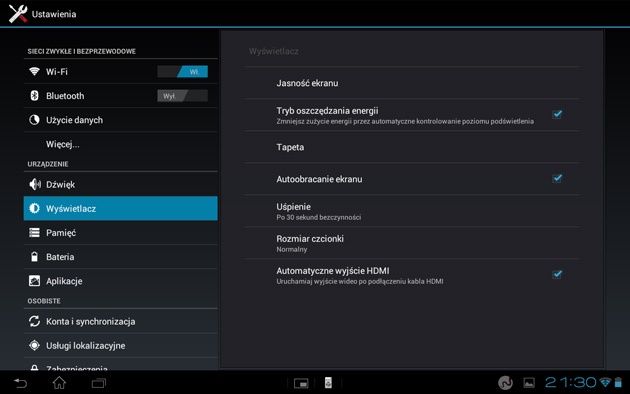630x394 pixels.
Task: Tap the Użycie danych pie icon
Action: [x=35, y=120]
